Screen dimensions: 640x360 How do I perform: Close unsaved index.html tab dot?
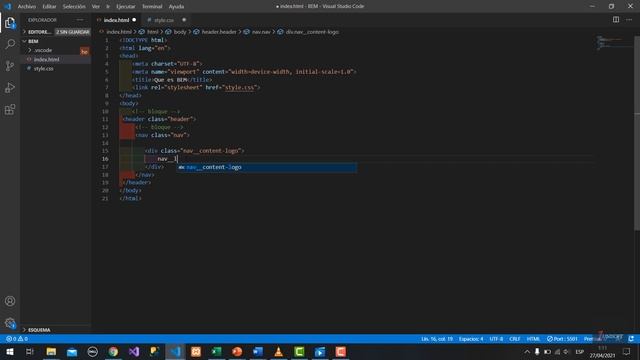134,20
